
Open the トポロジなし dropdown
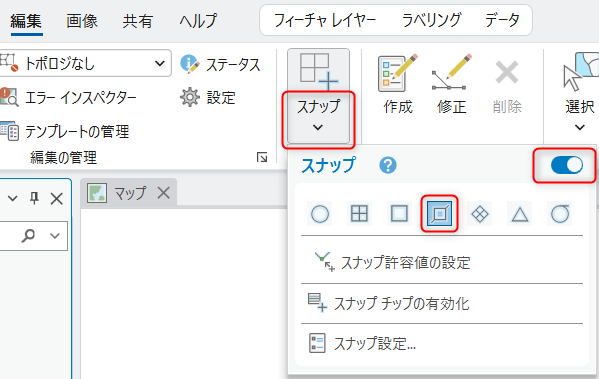(85, 63)
